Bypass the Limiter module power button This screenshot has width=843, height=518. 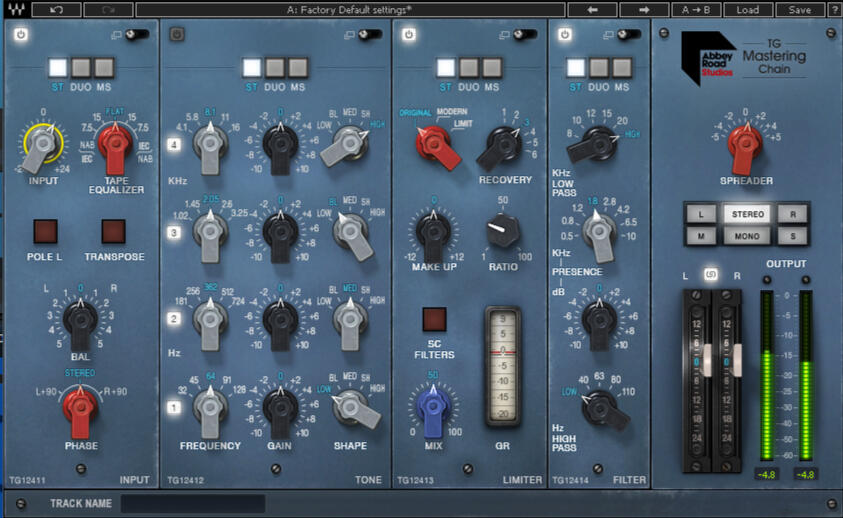click(x=408, y=35)
